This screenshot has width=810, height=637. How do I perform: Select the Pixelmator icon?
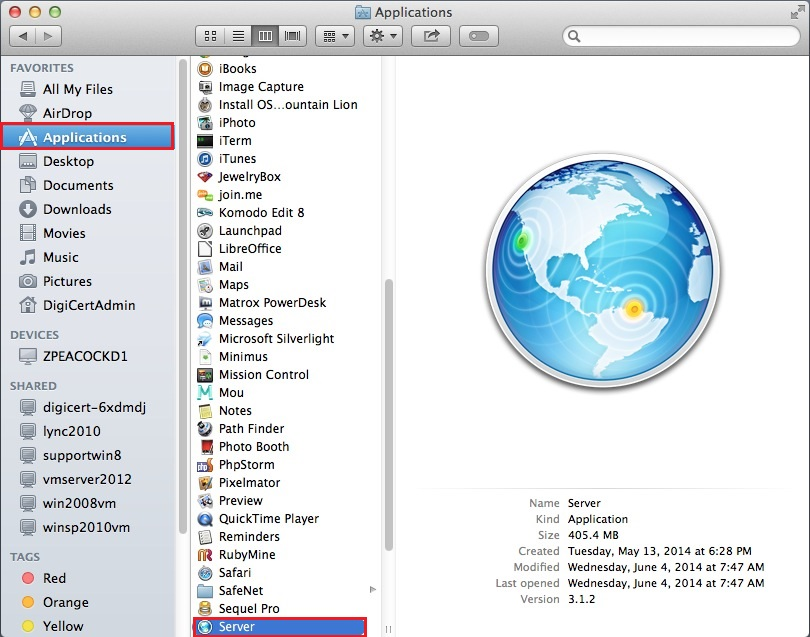[x=205, y=483]
